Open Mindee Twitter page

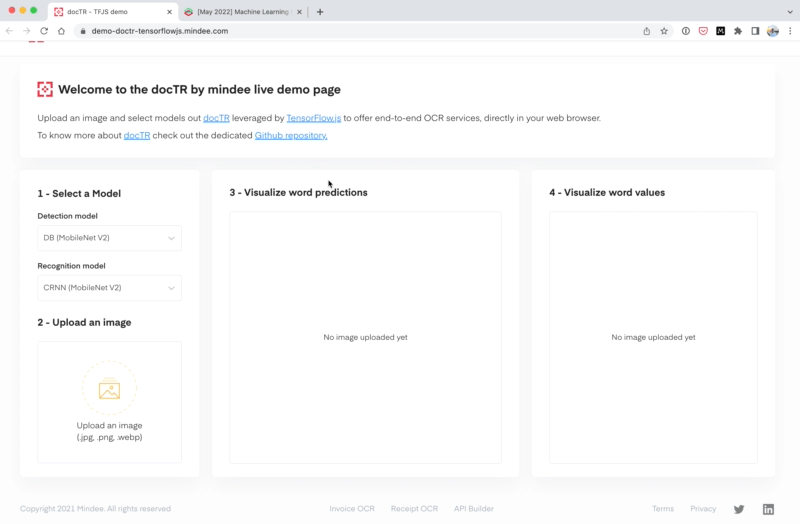pos(739,509)
